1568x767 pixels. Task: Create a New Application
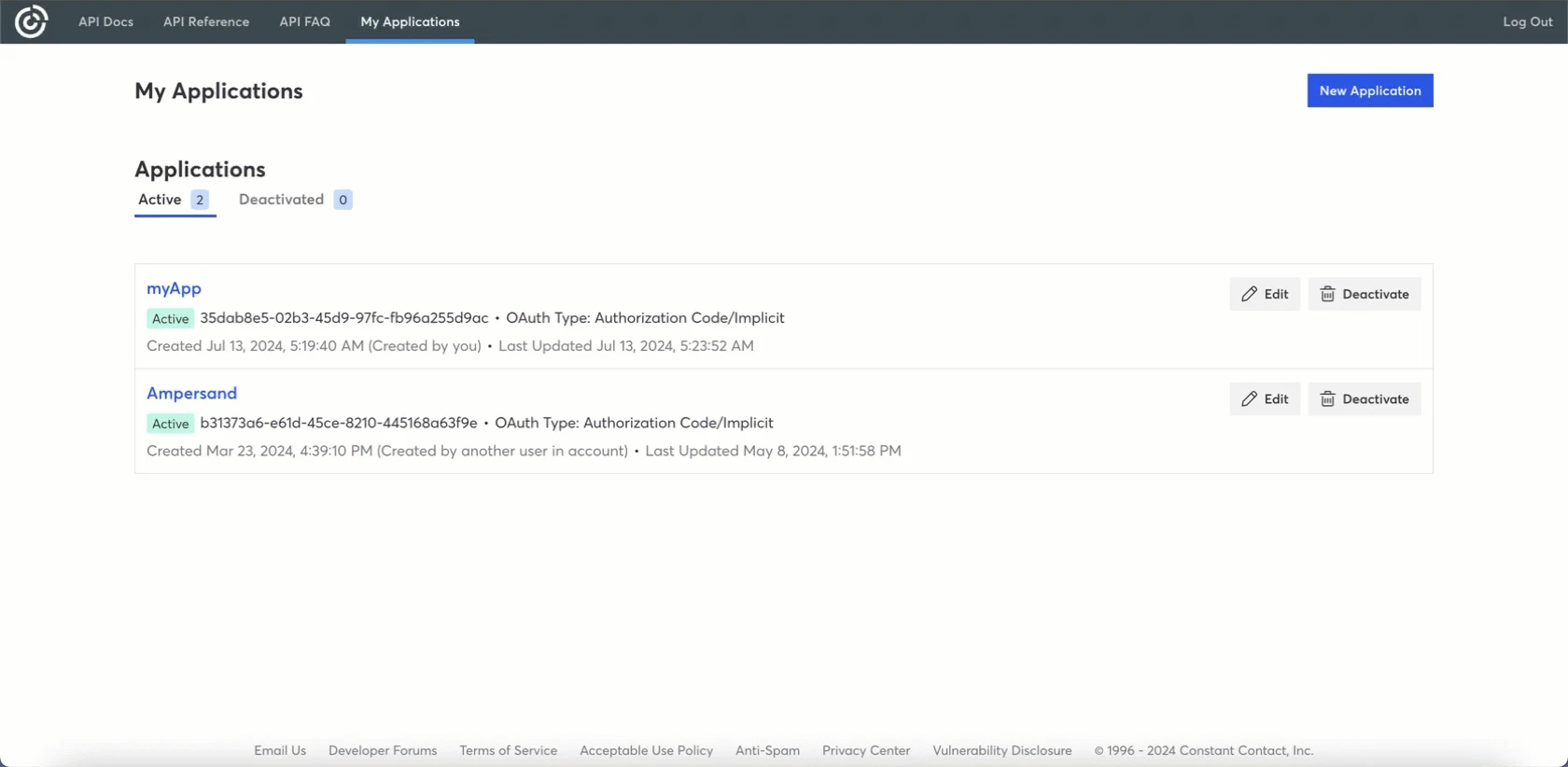point(1370,91)
